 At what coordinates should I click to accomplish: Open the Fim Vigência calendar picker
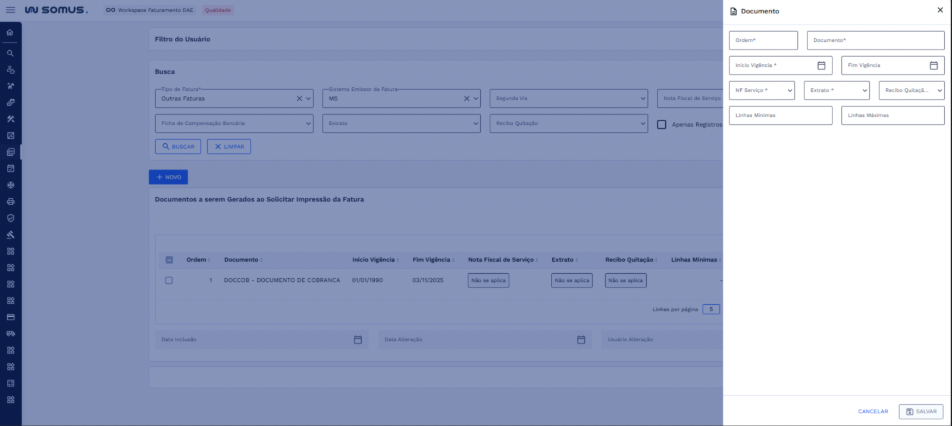point(933,65)
